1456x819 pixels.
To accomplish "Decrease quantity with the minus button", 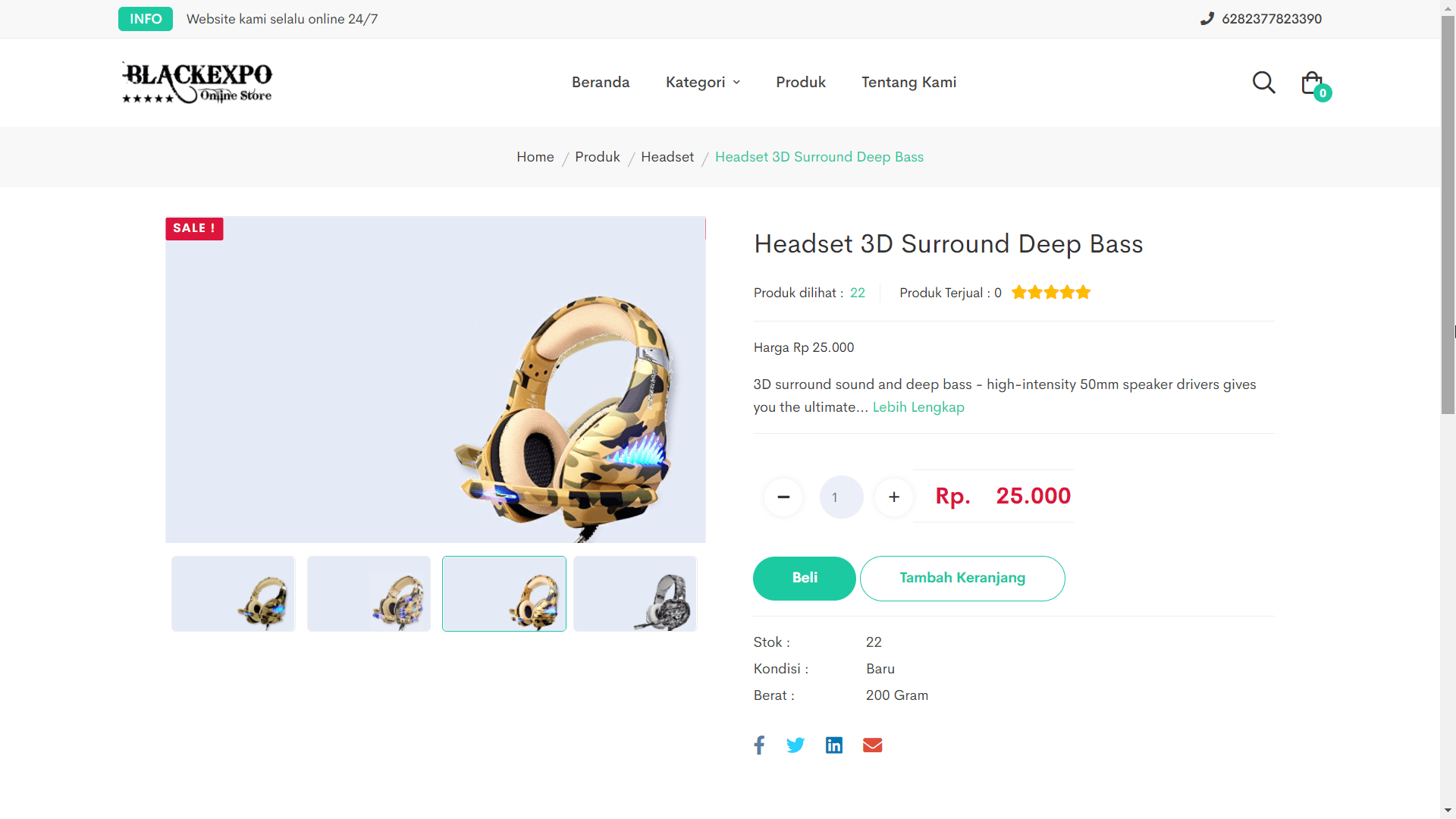I will 783,497.
